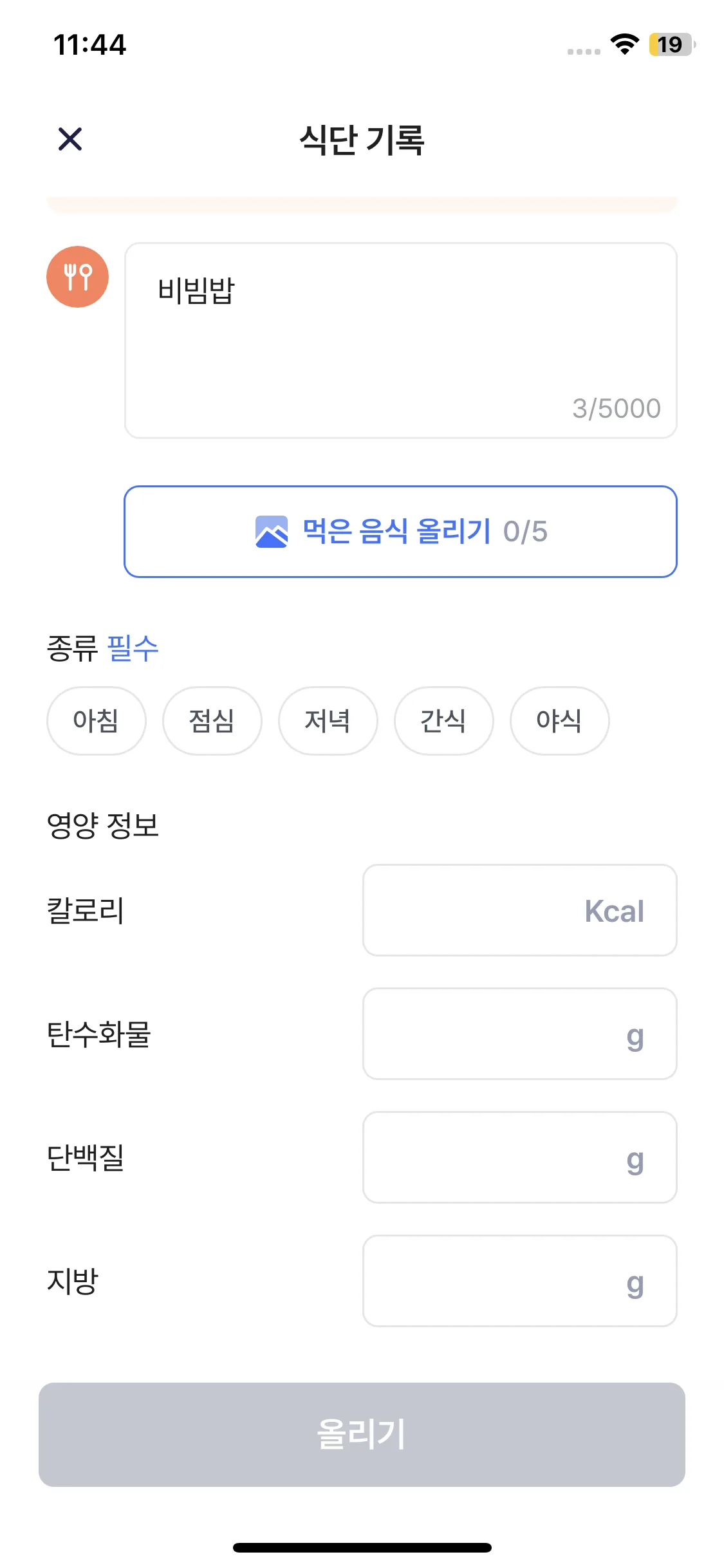Click the 탄수화물 grams input field
Image resolution: width=724 pixels, height=1568 pixels.
519,1034
